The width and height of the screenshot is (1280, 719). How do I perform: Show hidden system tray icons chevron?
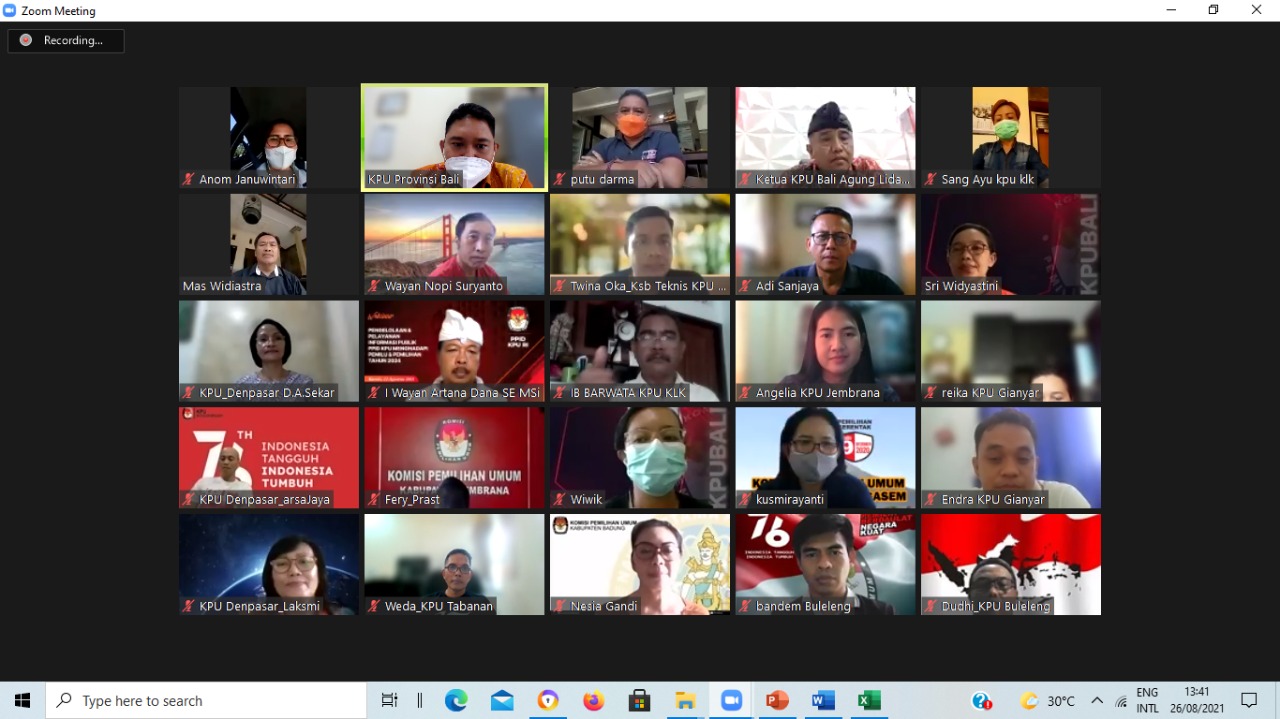pos(1097,701)
